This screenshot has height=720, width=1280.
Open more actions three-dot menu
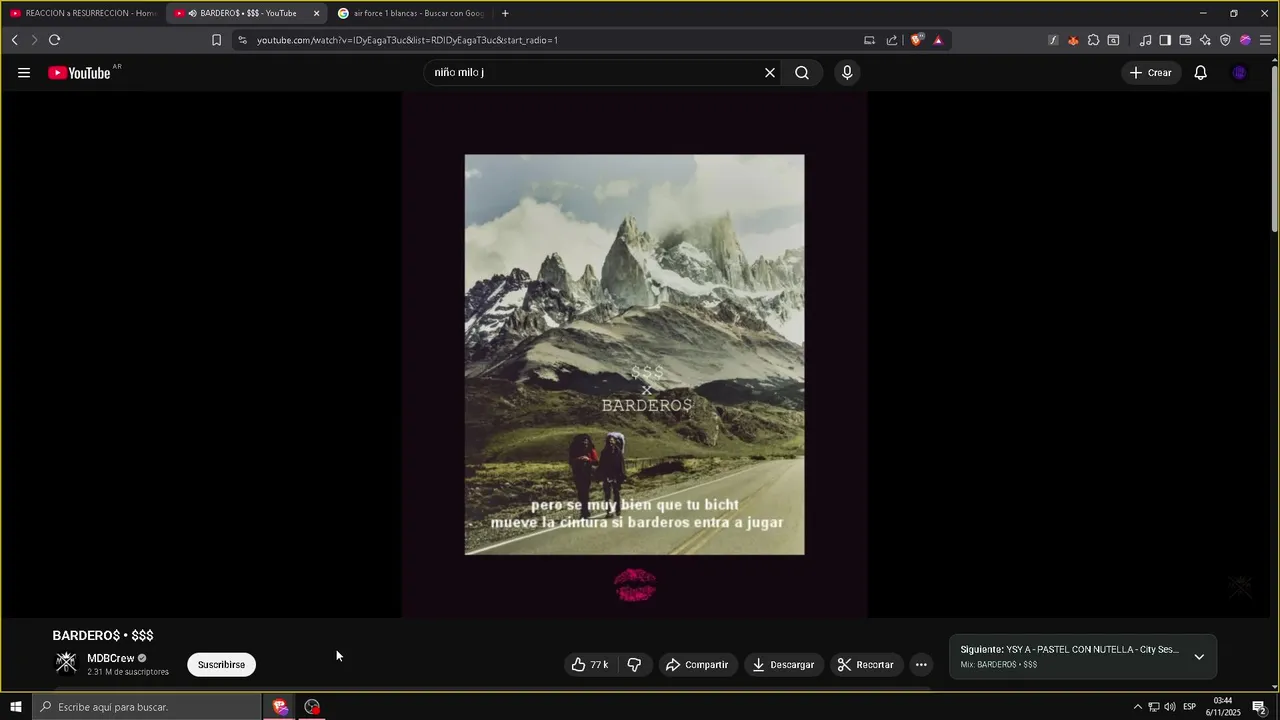tap(921, 665)
